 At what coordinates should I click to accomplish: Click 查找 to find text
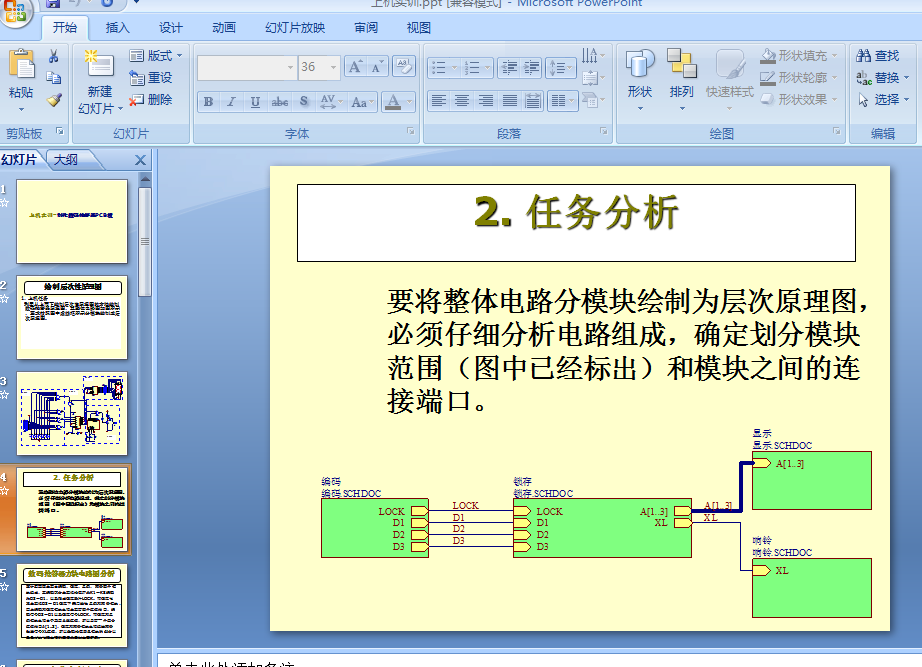point(878,56)
